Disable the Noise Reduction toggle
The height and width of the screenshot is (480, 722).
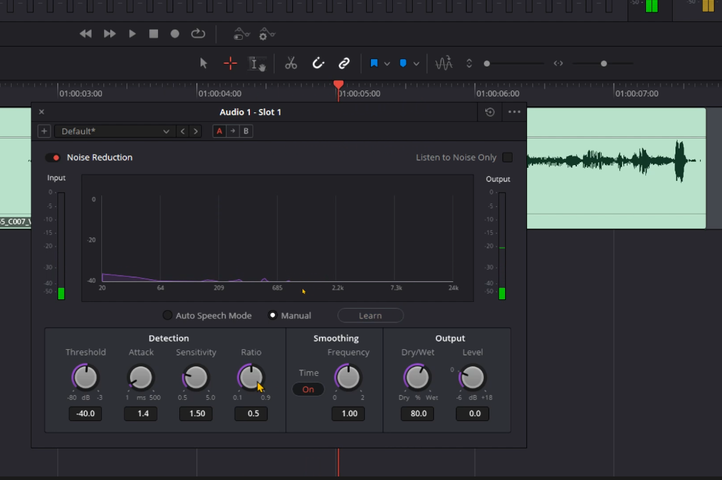(53, 157)
